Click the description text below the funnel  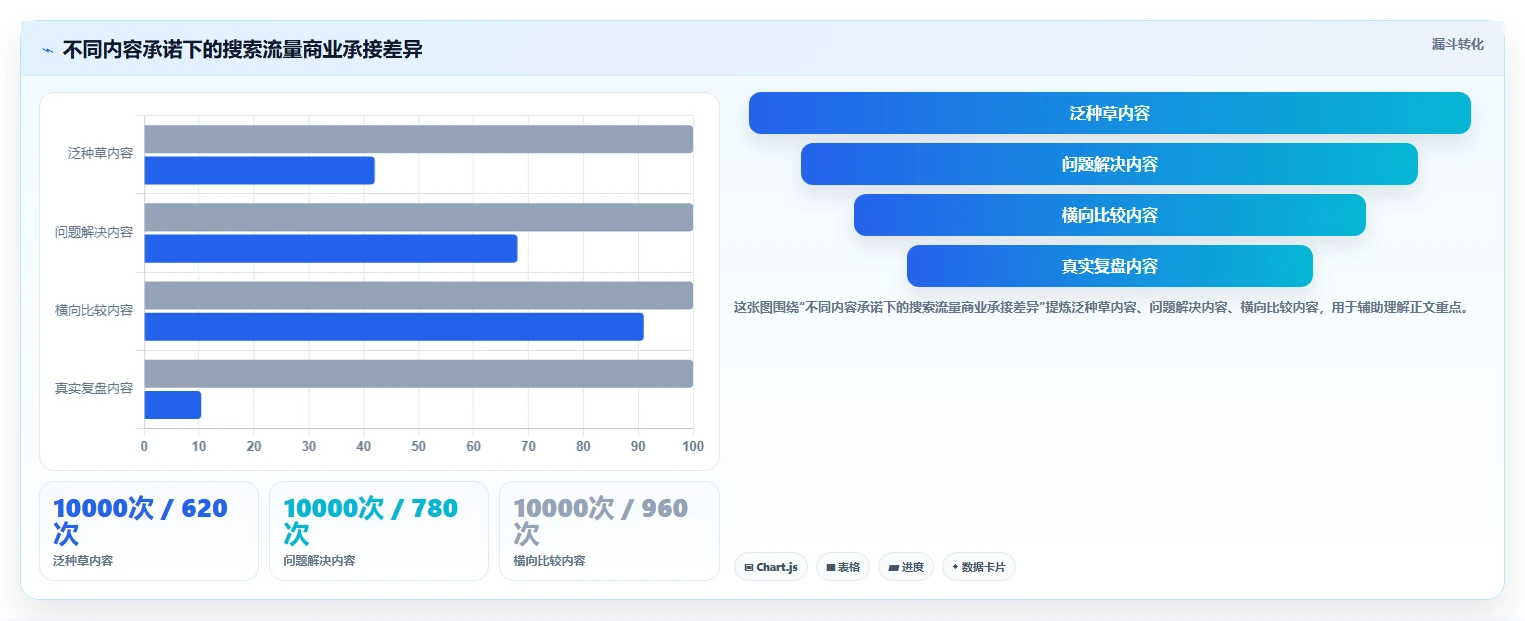click(1104, 308)
